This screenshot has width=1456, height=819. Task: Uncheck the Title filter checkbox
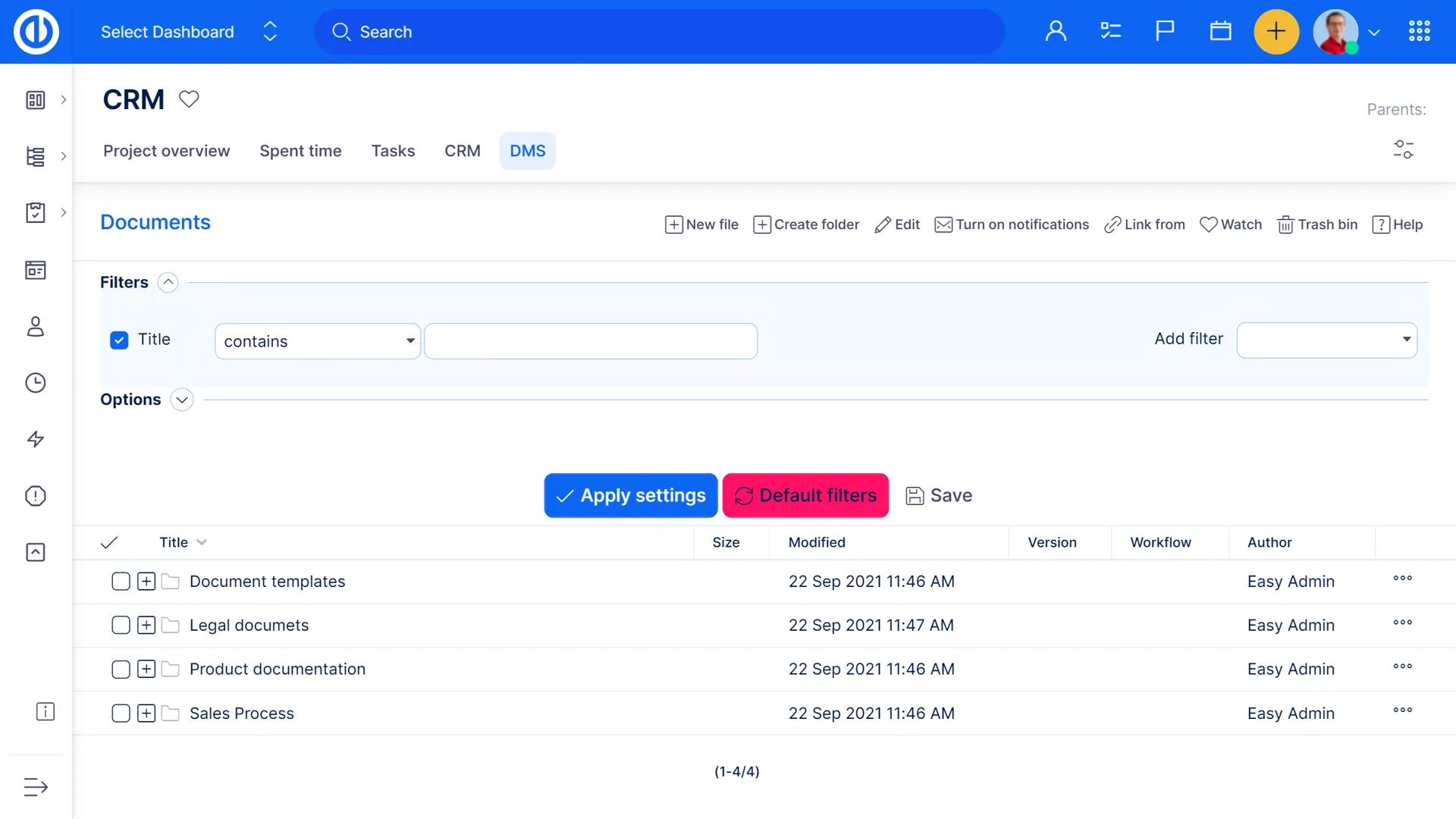(119, 340)
